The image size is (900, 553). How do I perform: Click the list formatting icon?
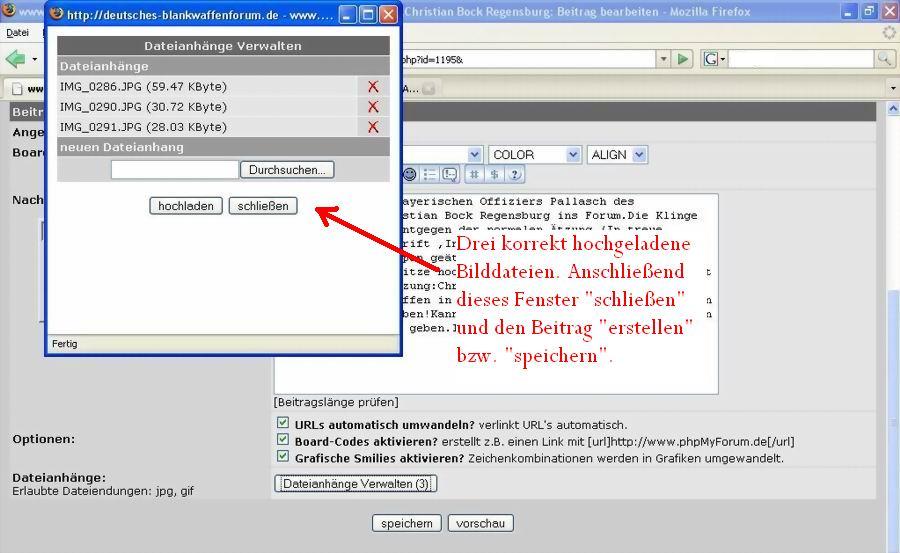430,174
